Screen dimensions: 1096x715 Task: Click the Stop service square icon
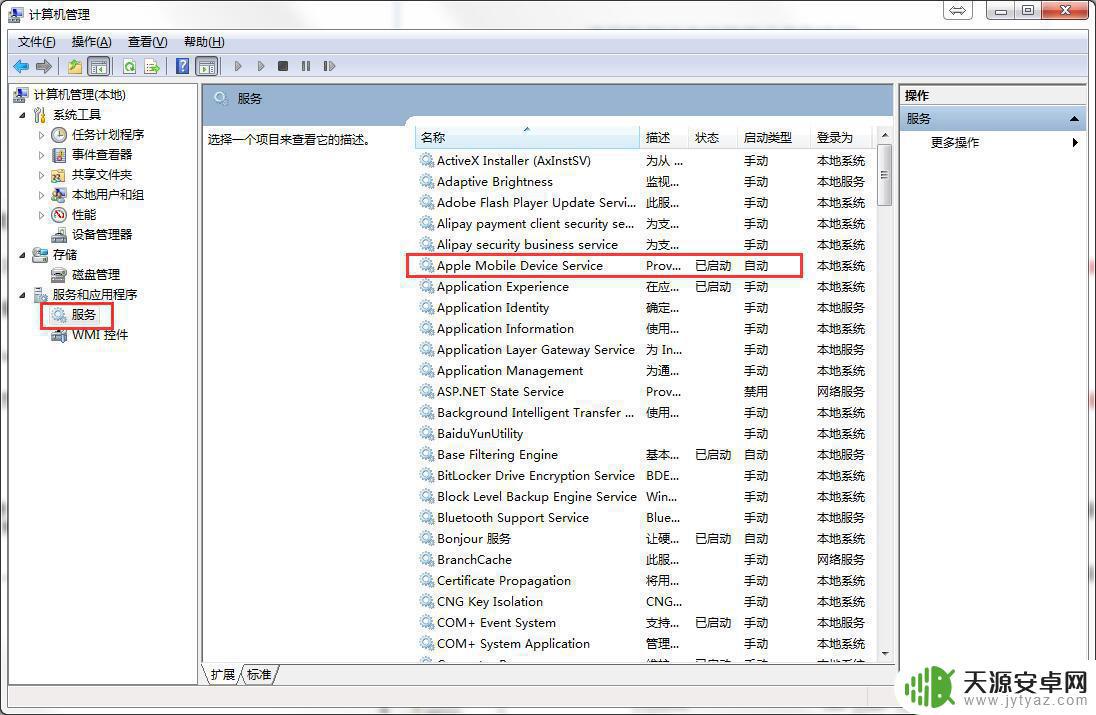(283, 66)
